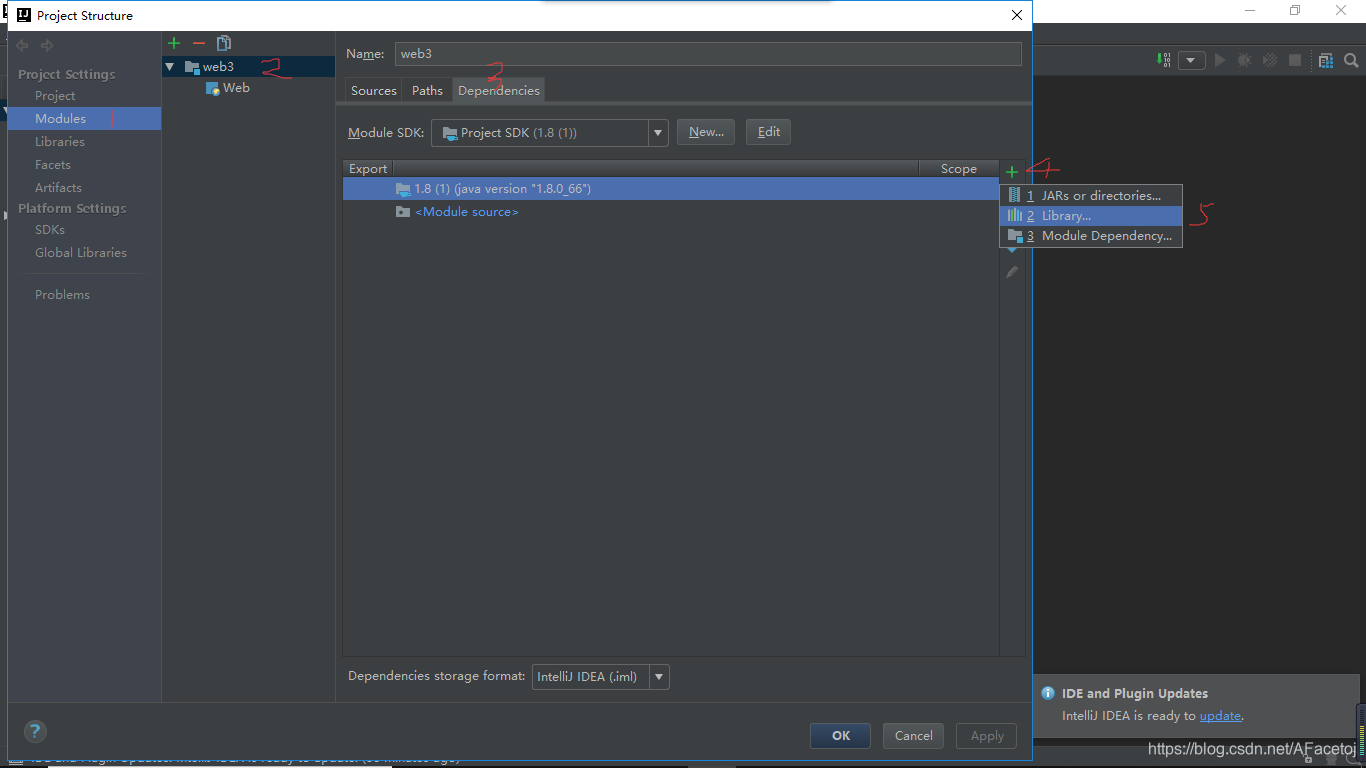Open help with the question mark icon
The image size is (1366, 768).
click(35, 731)
